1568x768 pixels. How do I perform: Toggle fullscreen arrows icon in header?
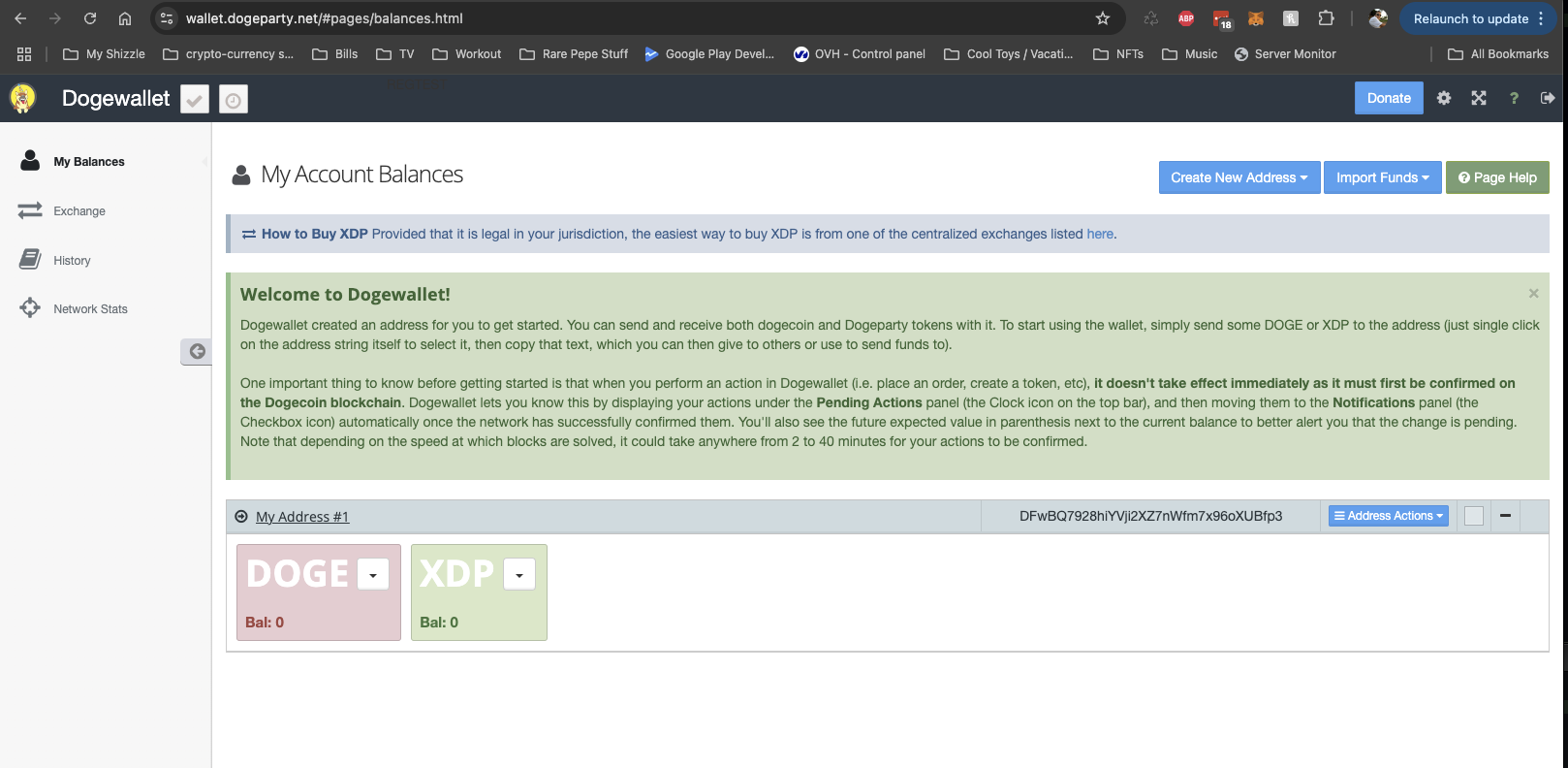(1479, 98)
